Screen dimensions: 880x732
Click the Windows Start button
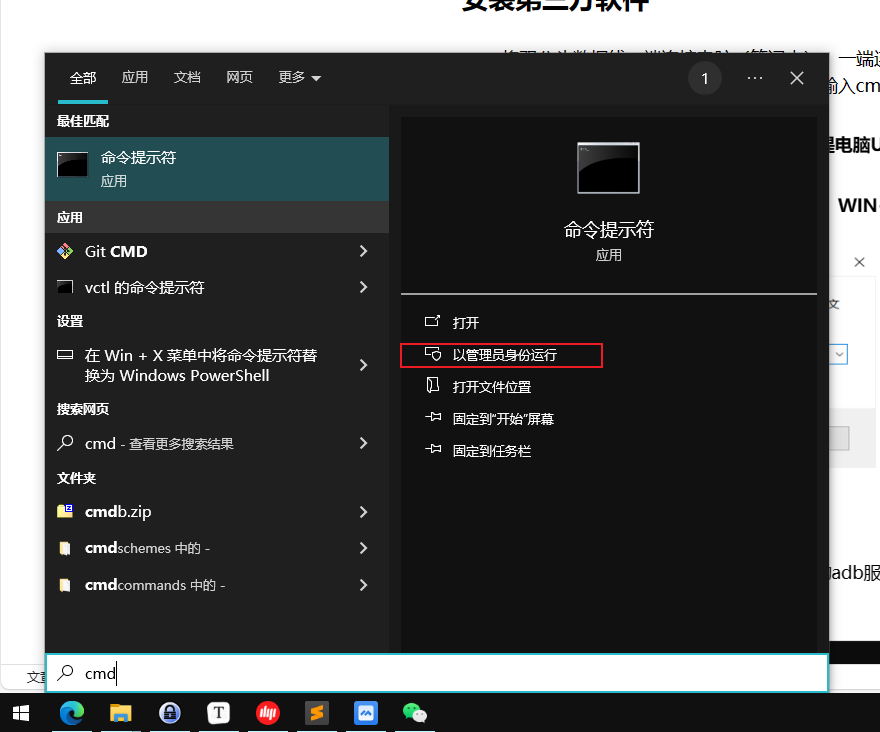(22, 712)
